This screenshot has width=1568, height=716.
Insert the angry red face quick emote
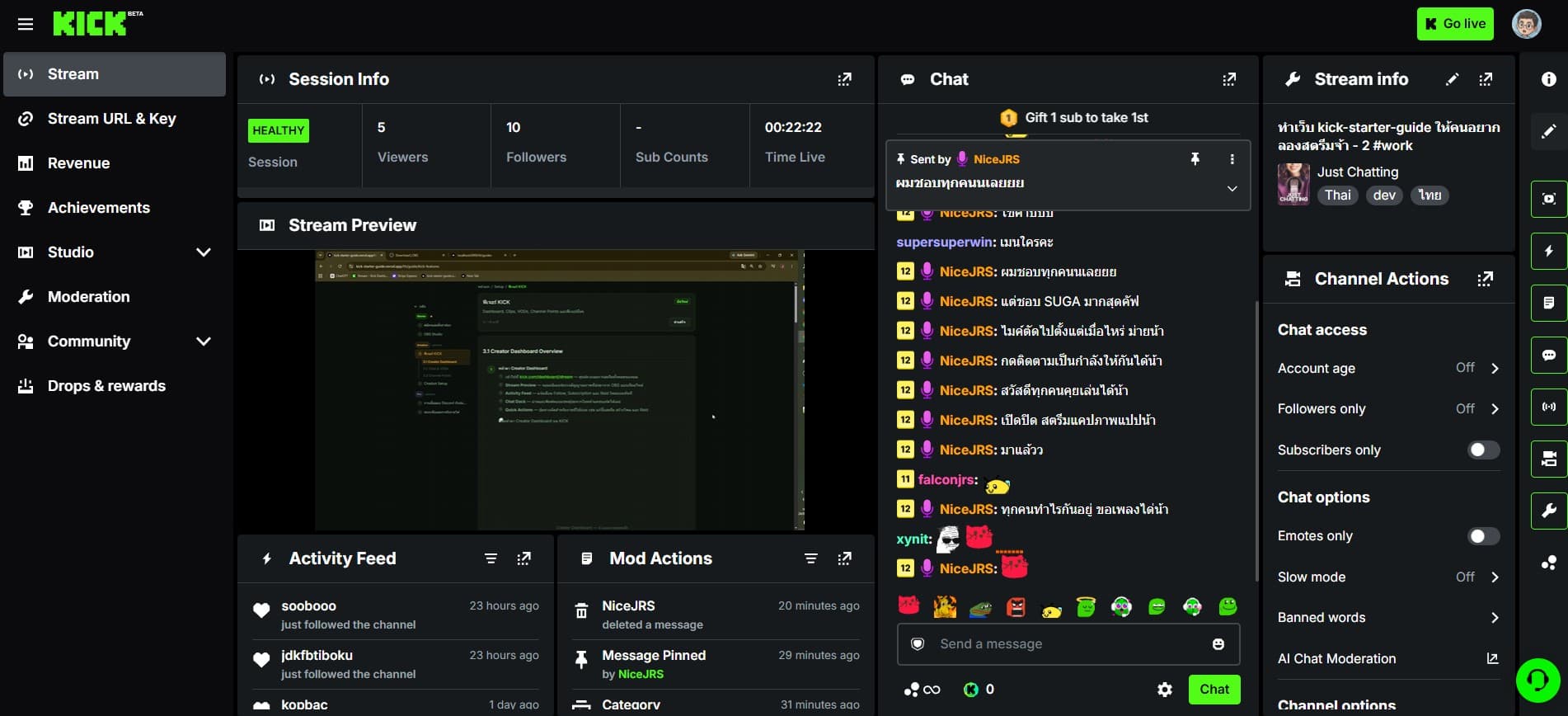[1016, 607]
